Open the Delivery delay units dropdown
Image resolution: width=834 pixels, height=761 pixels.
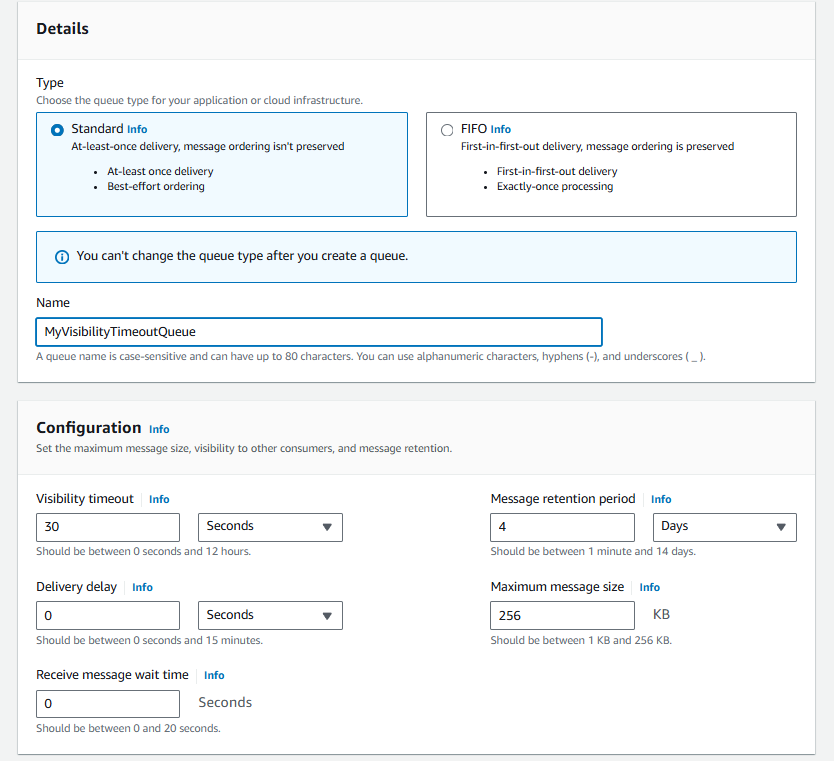coord(270,615)
